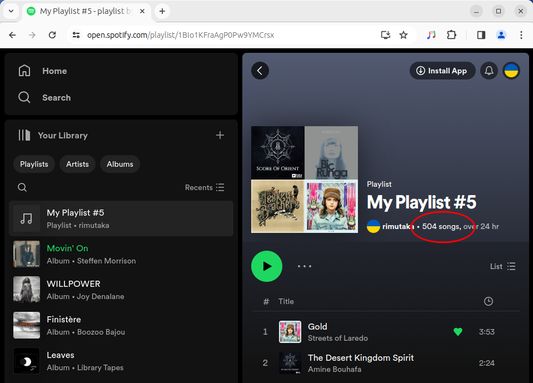Image resolution: width=533 pixels, height=383 pixels.
Task: Filter library by Playlists chip
Action: tap(34, 164)
